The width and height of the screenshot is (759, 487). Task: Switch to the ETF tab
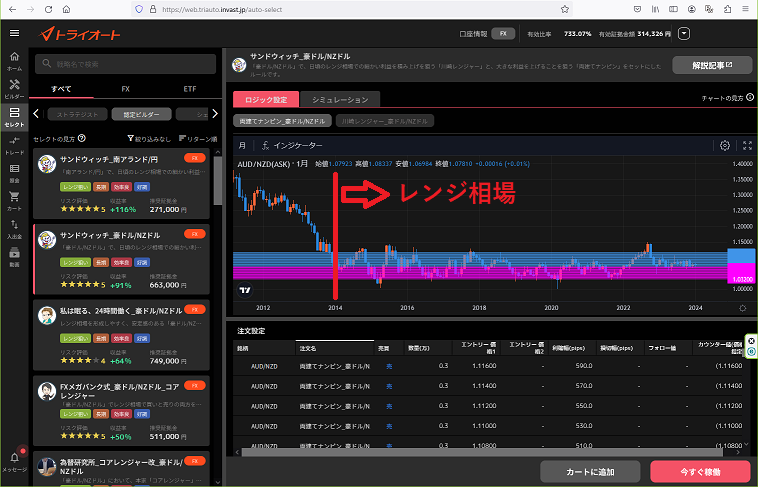[x=190, y=89]
